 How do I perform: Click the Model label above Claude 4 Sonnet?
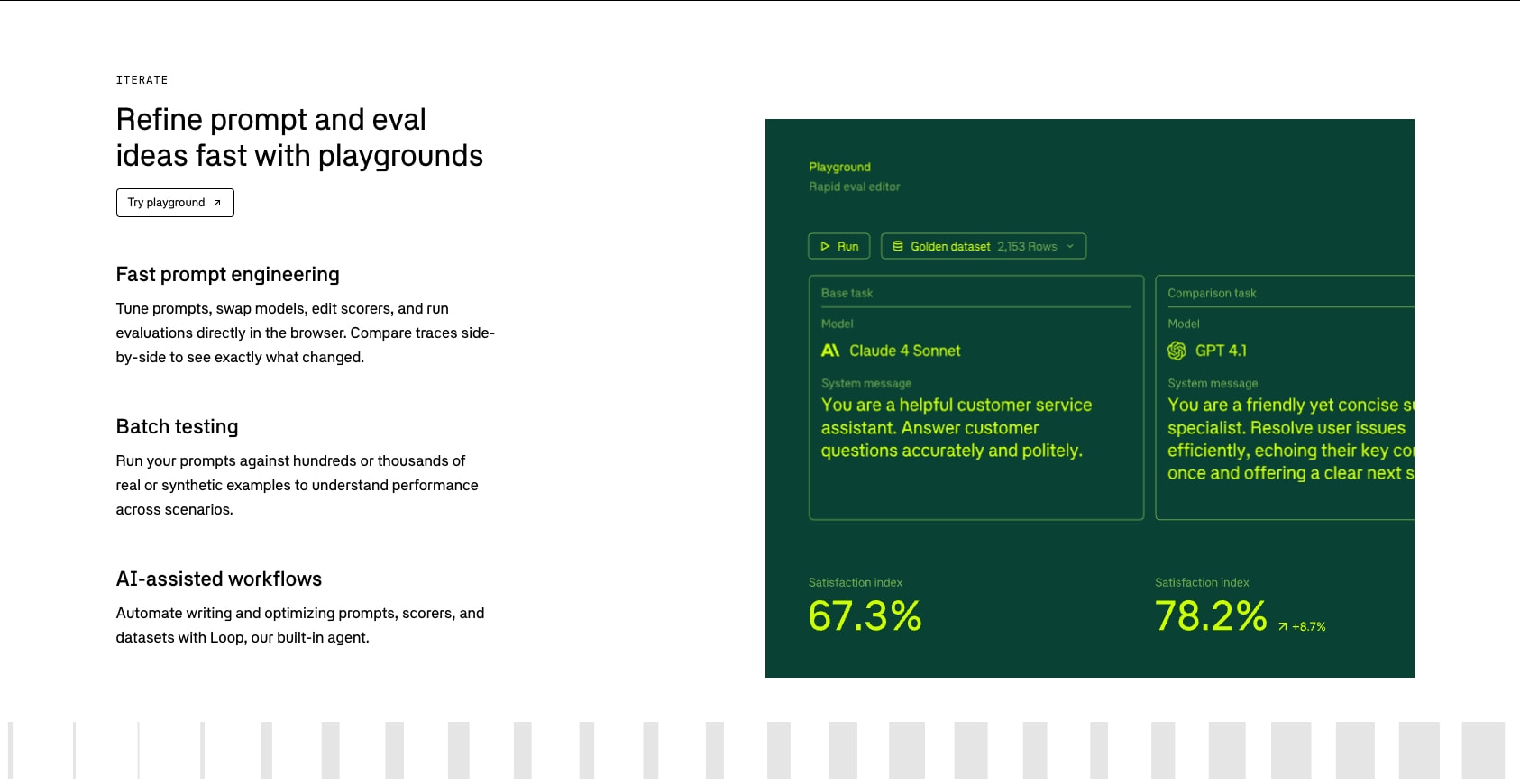pos(837,324)
